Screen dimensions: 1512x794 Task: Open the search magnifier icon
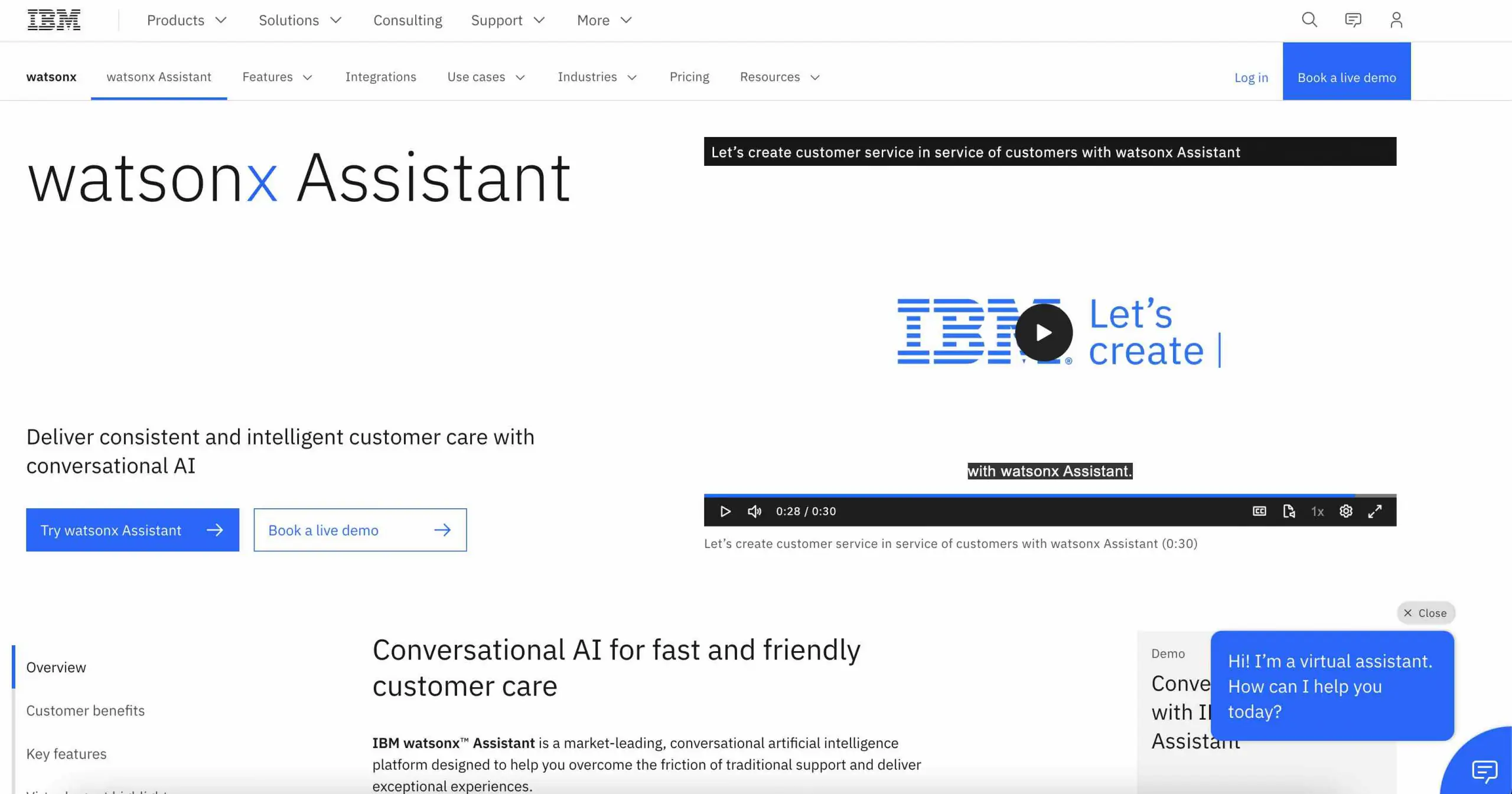coord(1309,20)
